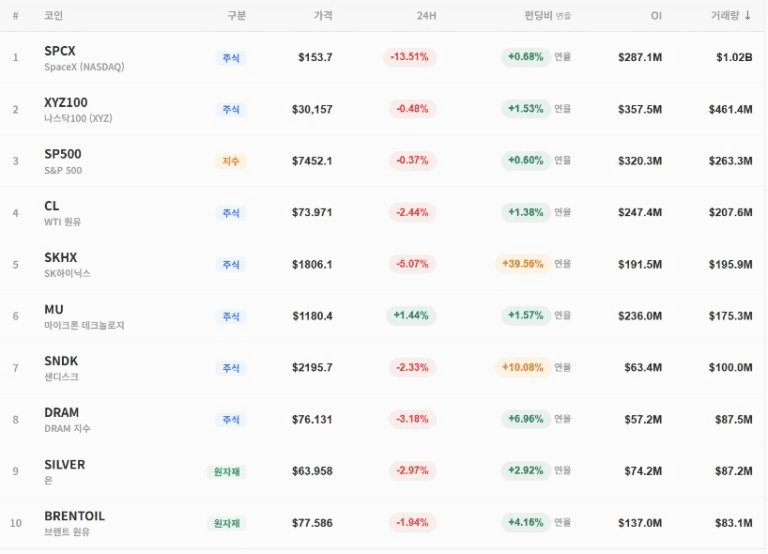The width and height of the screenshot is (768, 554).
Task: Click the $357.5M open interest value
Action: 640,109
